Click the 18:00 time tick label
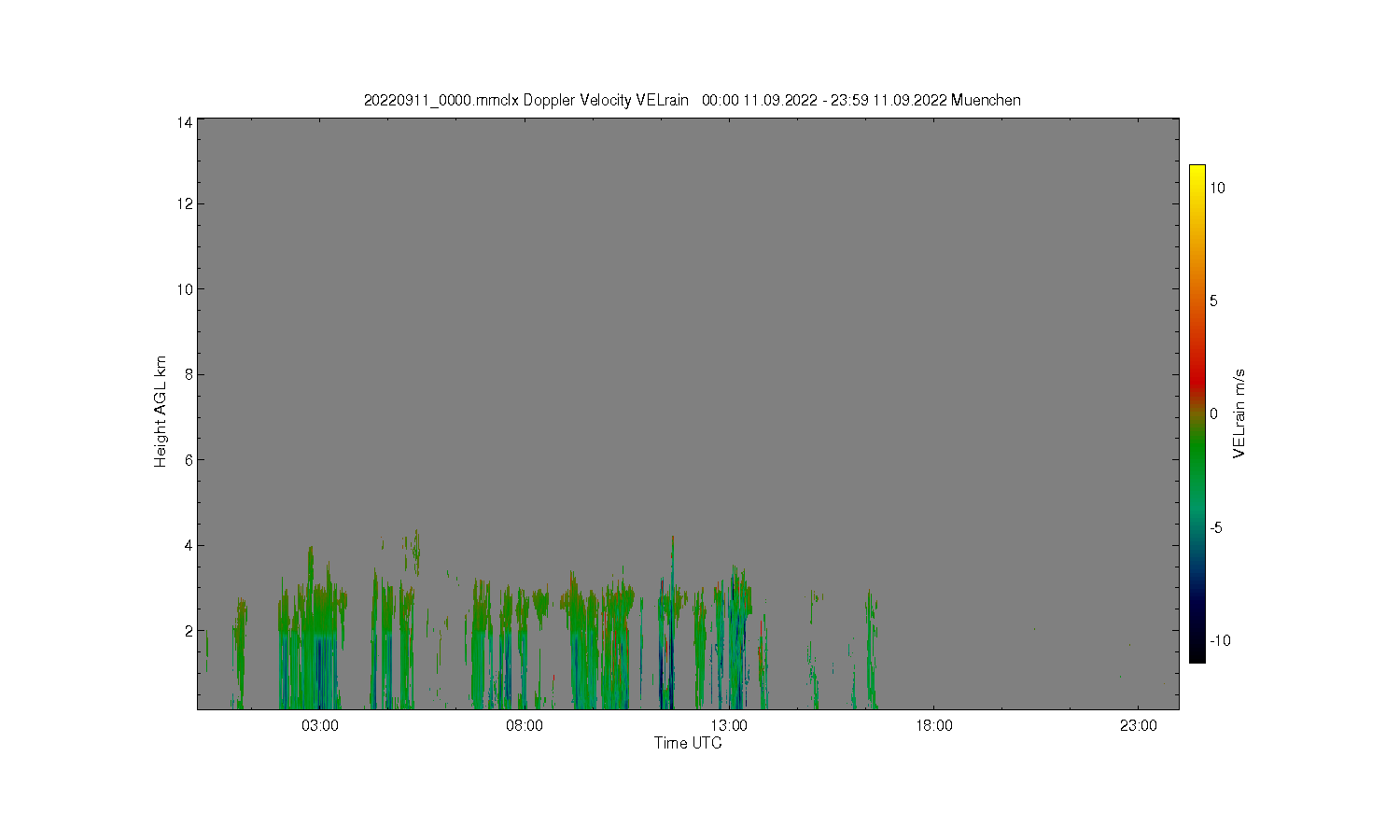Screen dimensions: 1400x840 point(933,725)
